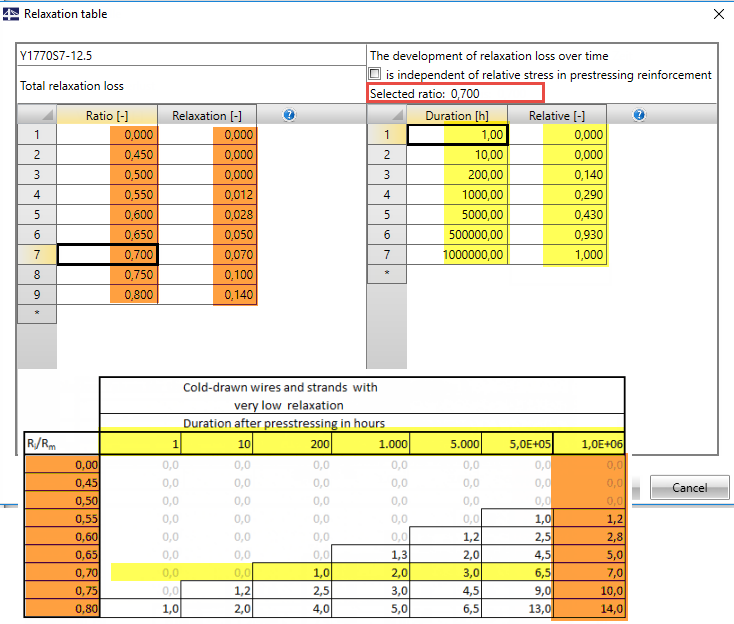Select Duration cell 500000,00
This screenshot has height=624, width=734.
(457, 235)
